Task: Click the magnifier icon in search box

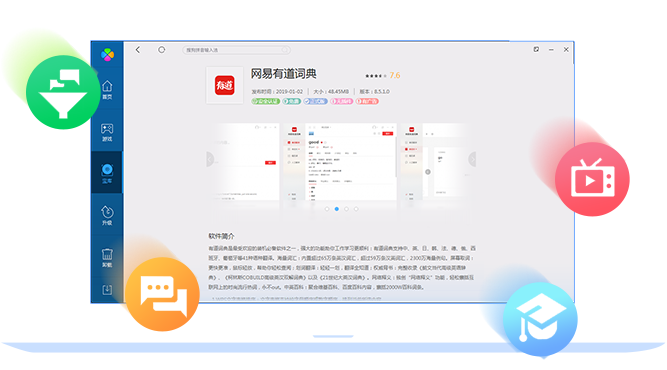Action: 285,50
